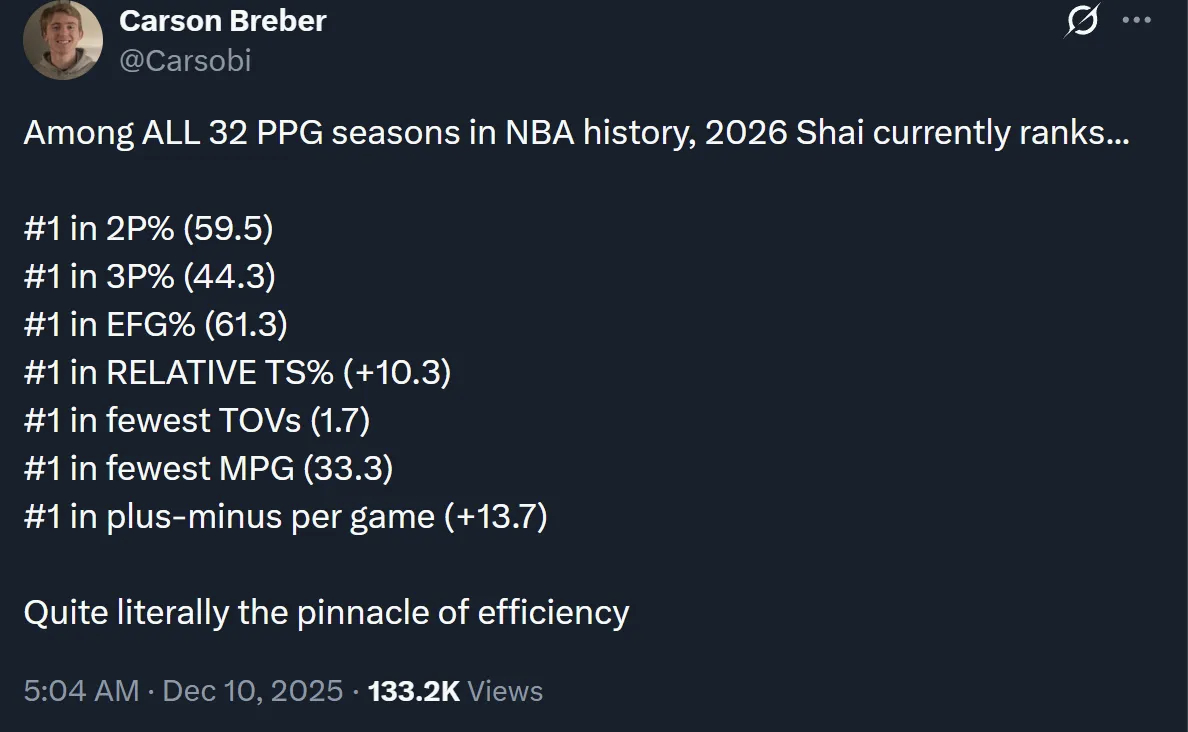
Task: Open the Carson Breber display name link
Action: pos(222,20)
